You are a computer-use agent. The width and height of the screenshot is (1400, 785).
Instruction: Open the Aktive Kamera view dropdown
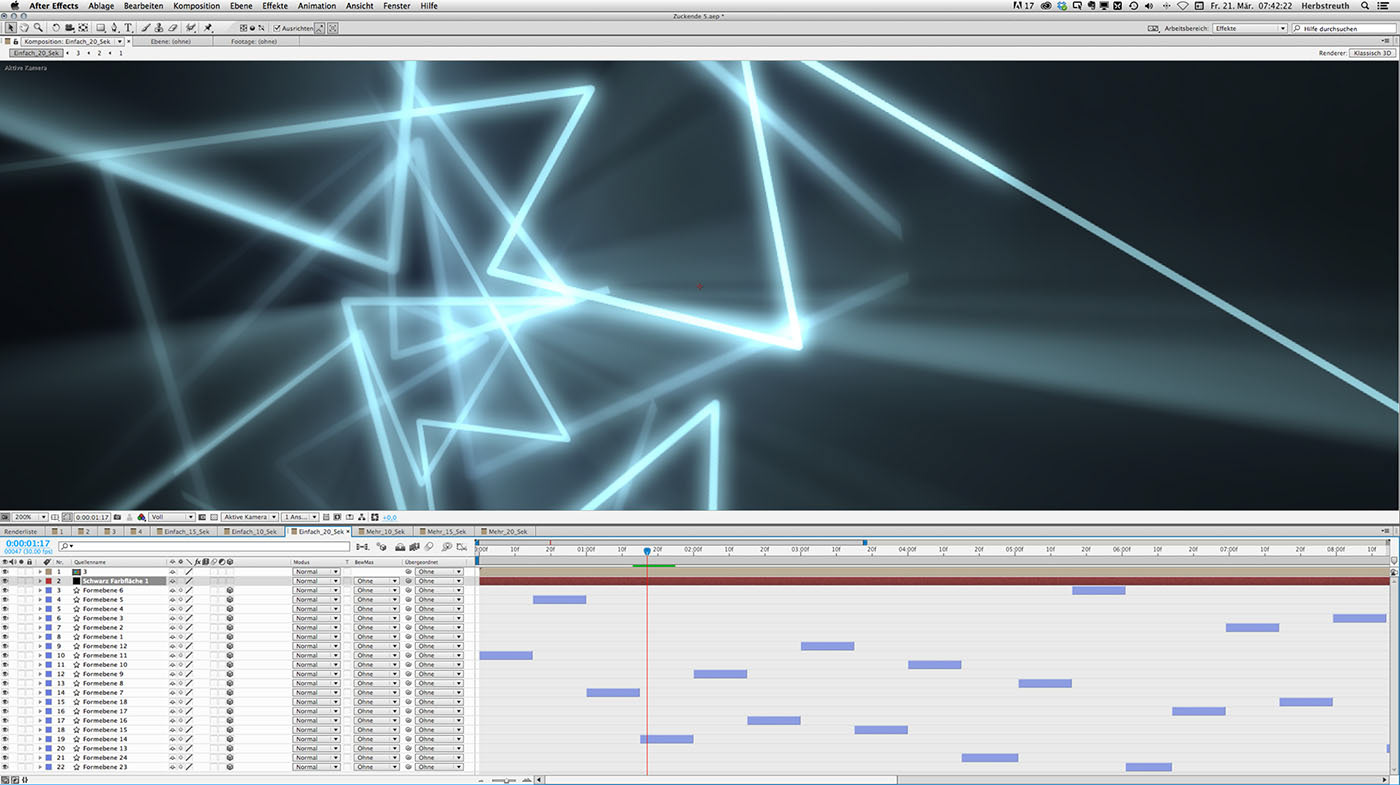coord(250,517)
